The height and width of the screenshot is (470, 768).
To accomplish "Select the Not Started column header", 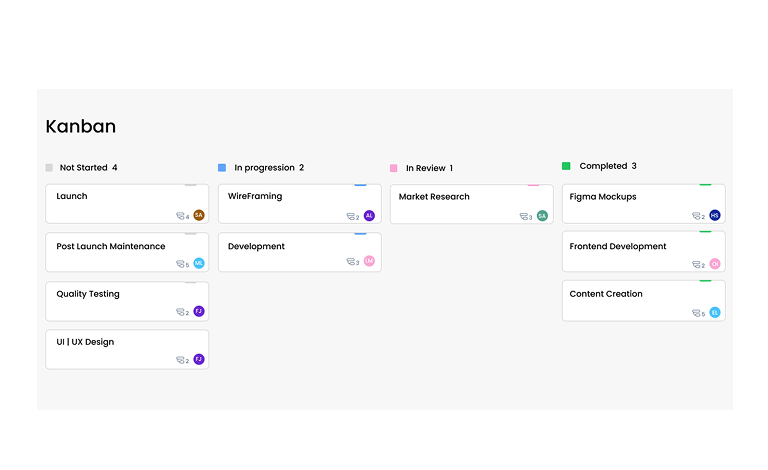I will point(89,168).
